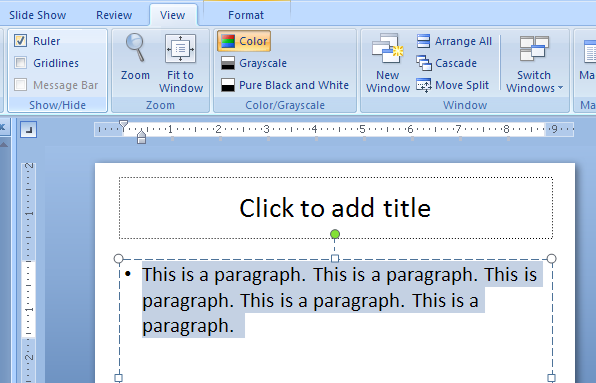The image size is (596, 383).
Task: Open a New Window
Action: (x=388, y=63)
